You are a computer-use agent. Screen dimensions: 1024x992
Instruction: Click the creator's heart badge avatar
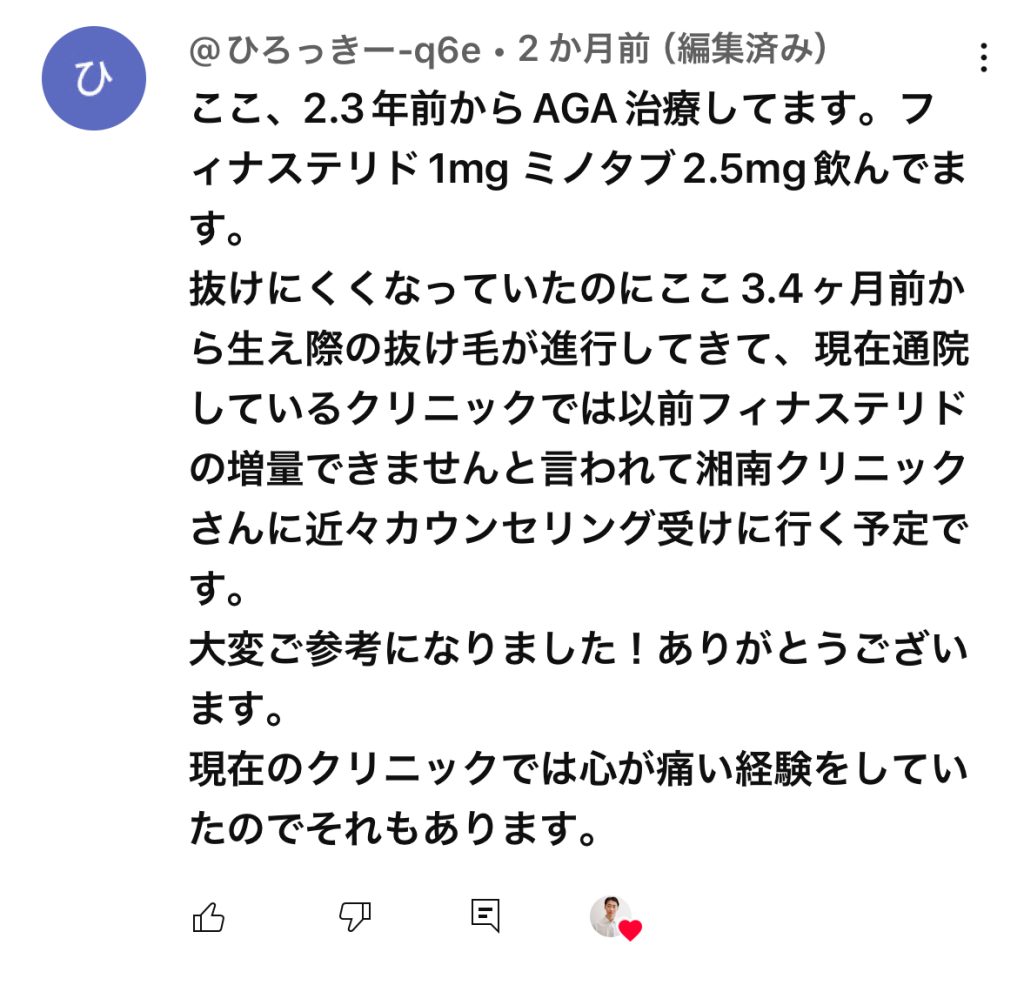click(609, 916)
